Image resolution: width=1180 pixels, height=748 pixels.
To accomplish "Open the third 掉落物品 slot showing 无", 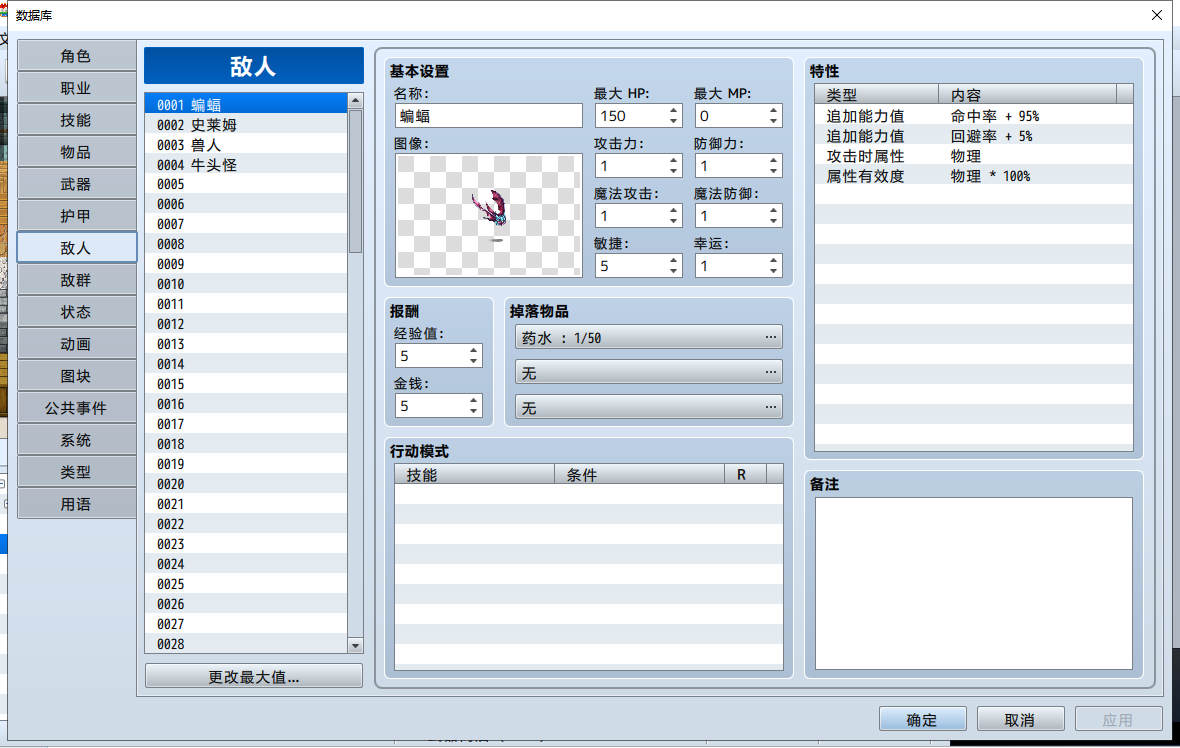I will [649, 407].
